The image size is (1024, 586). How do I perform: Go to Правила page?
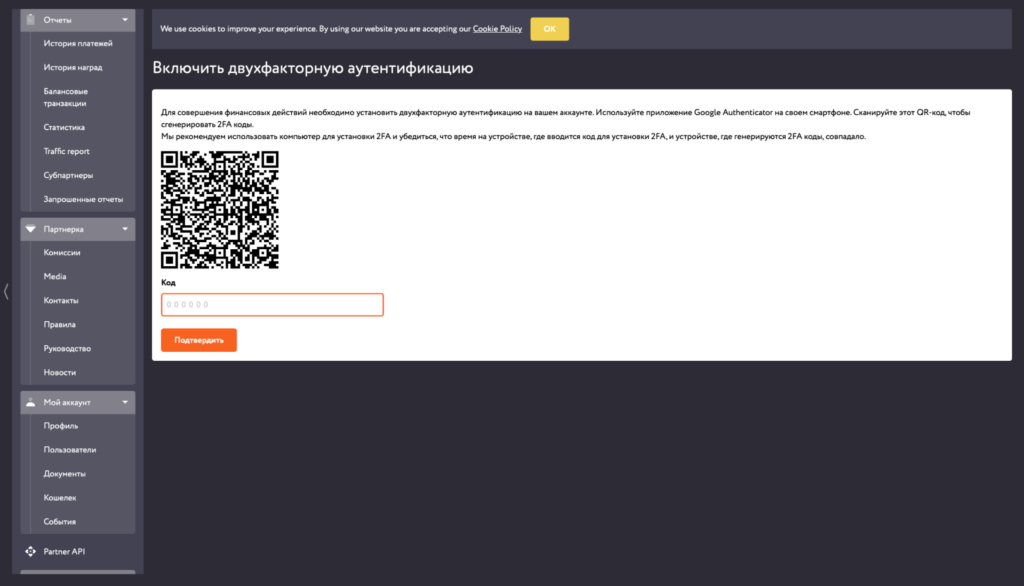pyautogui.click(x=59, y=324)
